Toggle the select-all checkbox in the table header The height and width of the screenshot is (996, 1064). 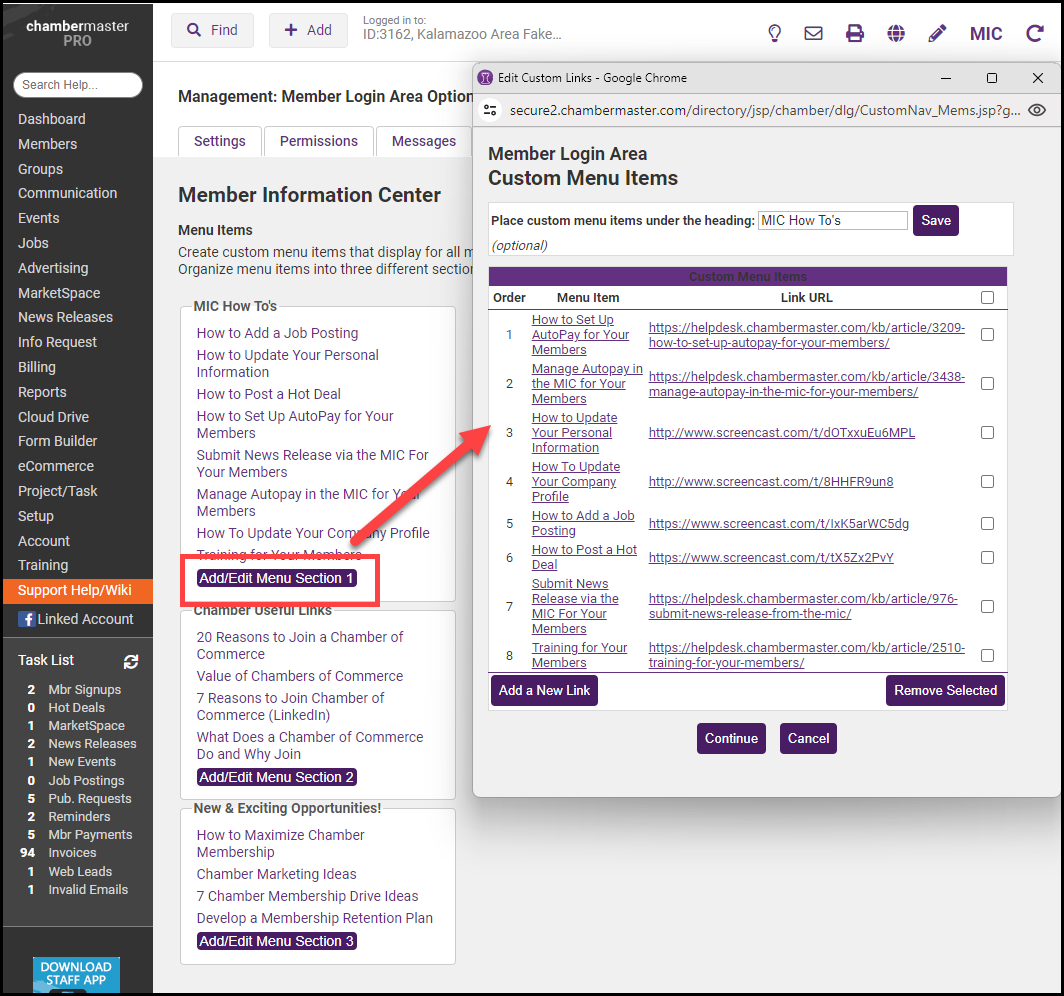coord(988,297)
